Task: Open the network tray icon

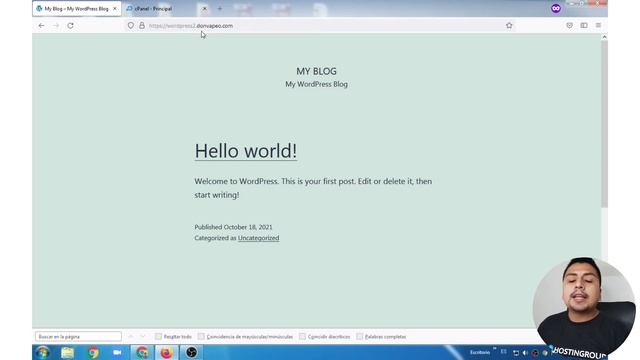Action: pos(516,353)
